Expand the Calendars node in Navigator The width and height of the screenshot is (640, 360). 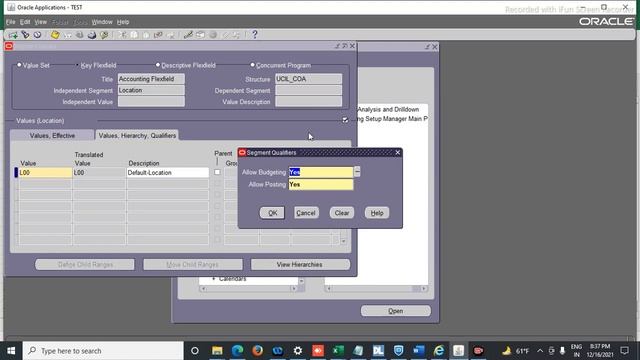coord(213,279)
